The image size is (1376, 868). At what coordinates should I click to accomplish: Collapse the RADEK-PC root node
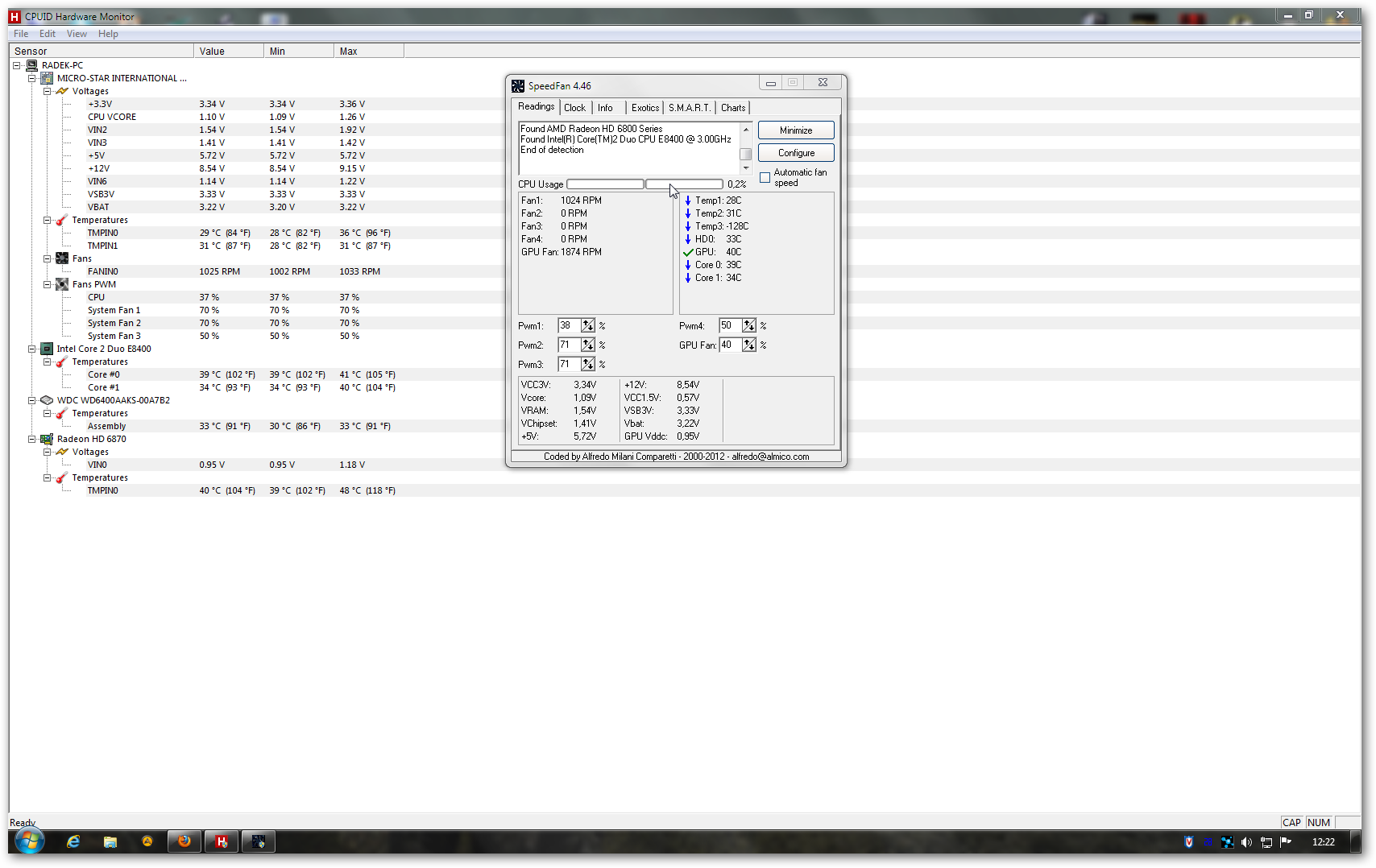16,65
